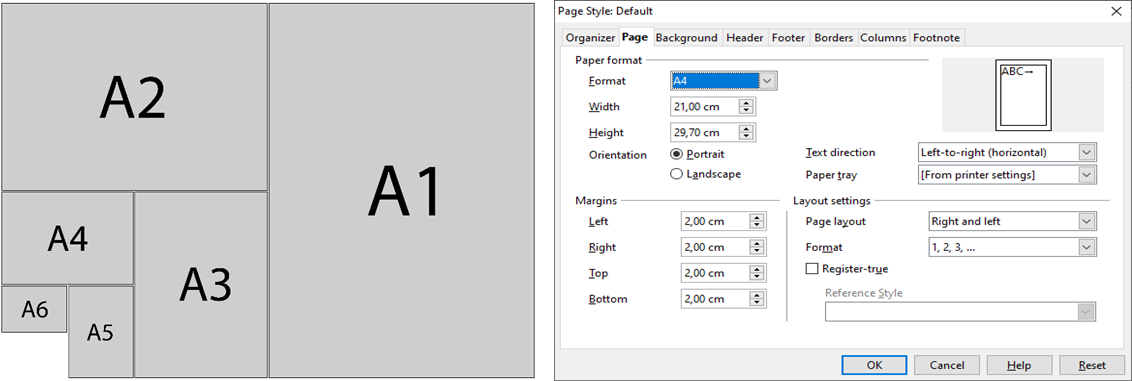Viewport: 1132px width, 381px height.
Task: Increase the Left margin using up arrow
Action: pyautogui.click(x=757, y=217)
